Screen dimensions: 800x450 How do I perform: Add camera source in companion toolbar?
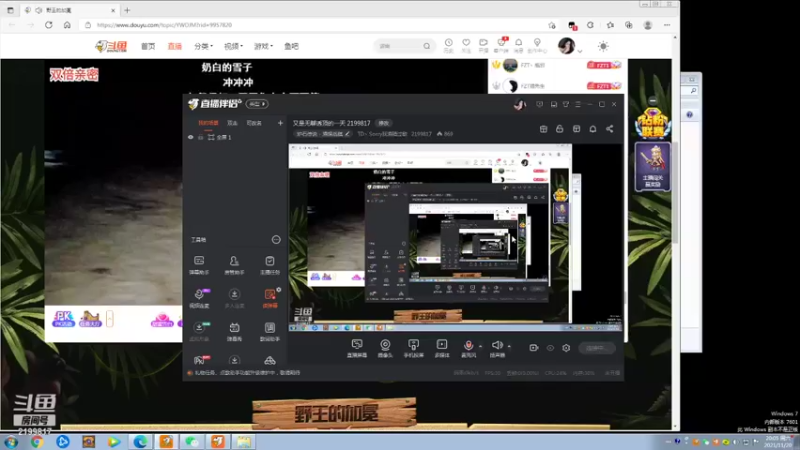[385, 348]
